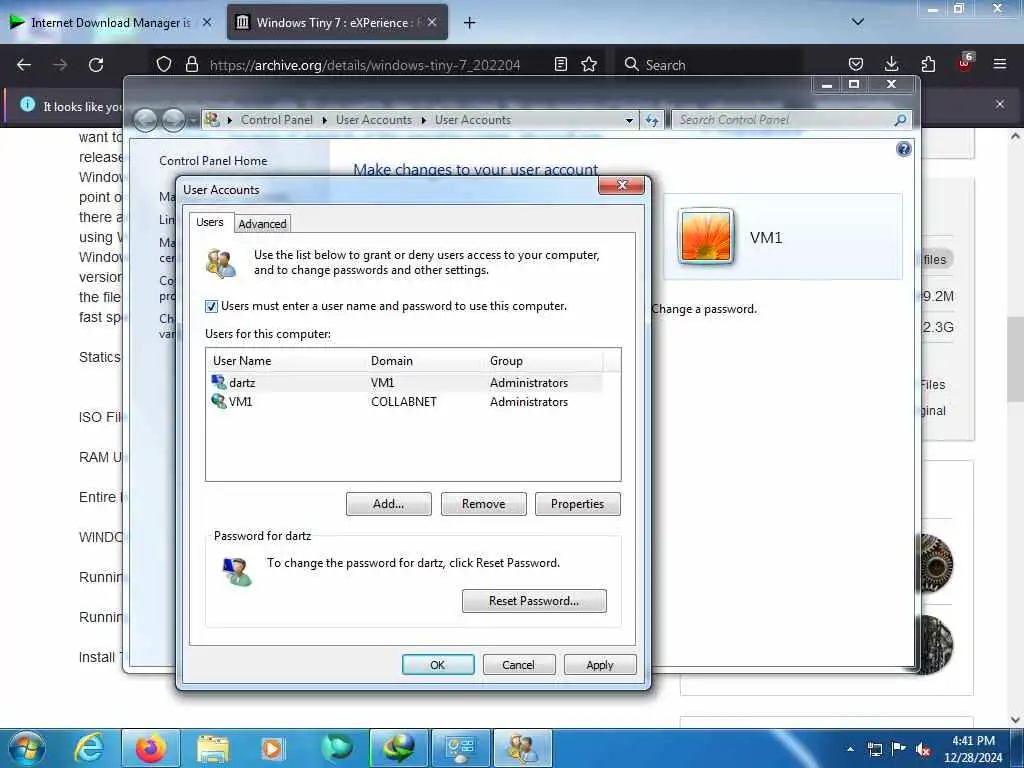
Task: Click Firefox back button
Action: [24, 65]
